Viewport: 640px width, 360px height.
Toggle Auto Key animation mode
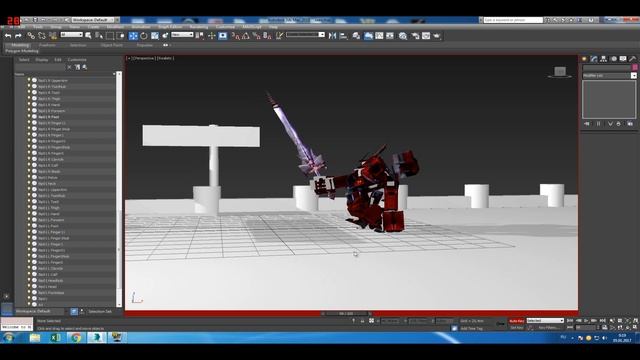(x=517, y=321)
